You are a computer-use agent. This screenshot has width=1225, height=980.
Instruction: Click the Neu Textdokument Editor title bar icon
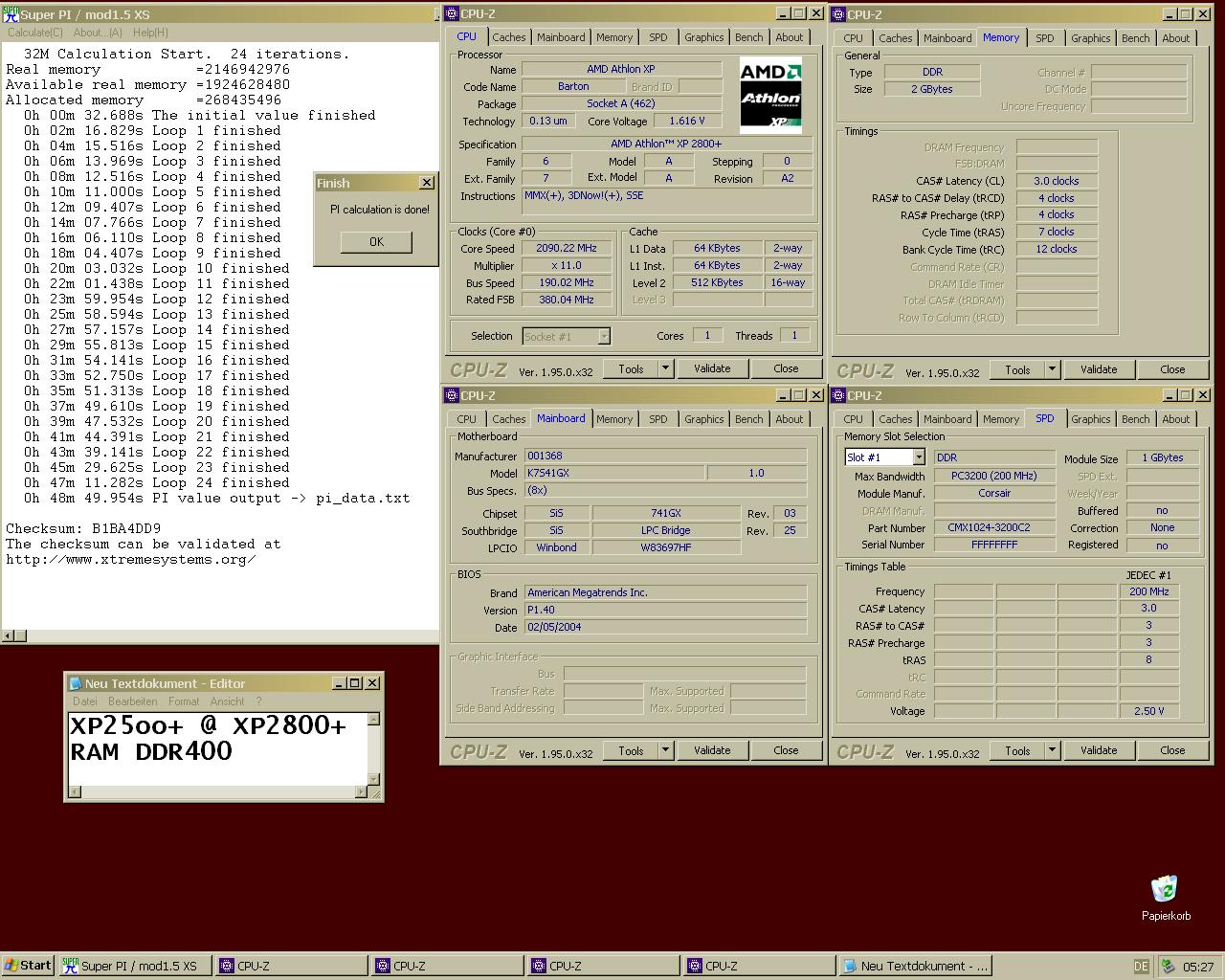click(75, 683)
